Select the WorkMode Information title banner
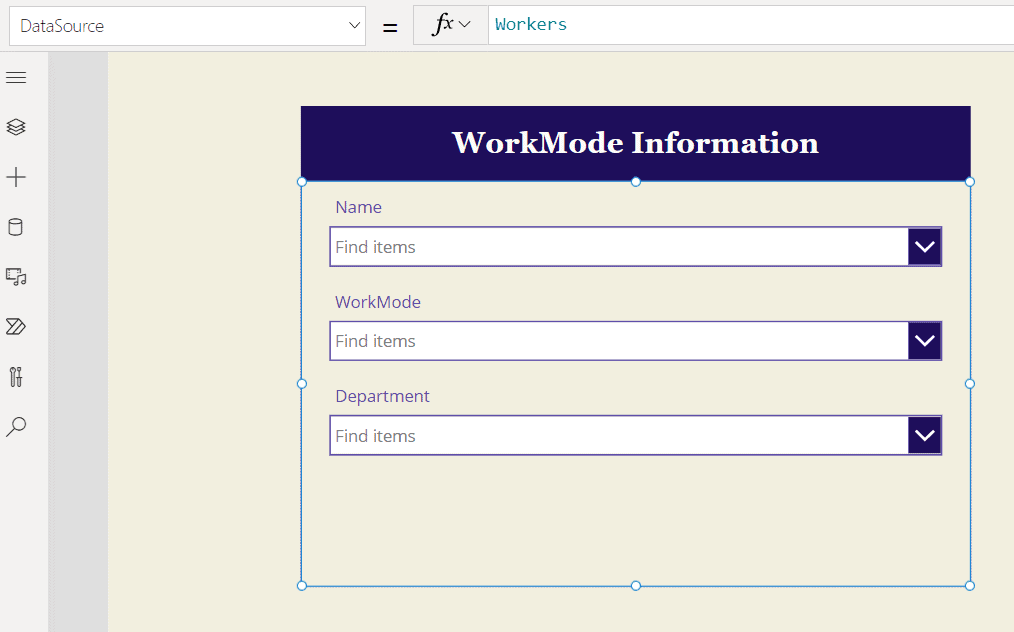The height and width of the screenshot is (632, 1014). pos(635,142)
